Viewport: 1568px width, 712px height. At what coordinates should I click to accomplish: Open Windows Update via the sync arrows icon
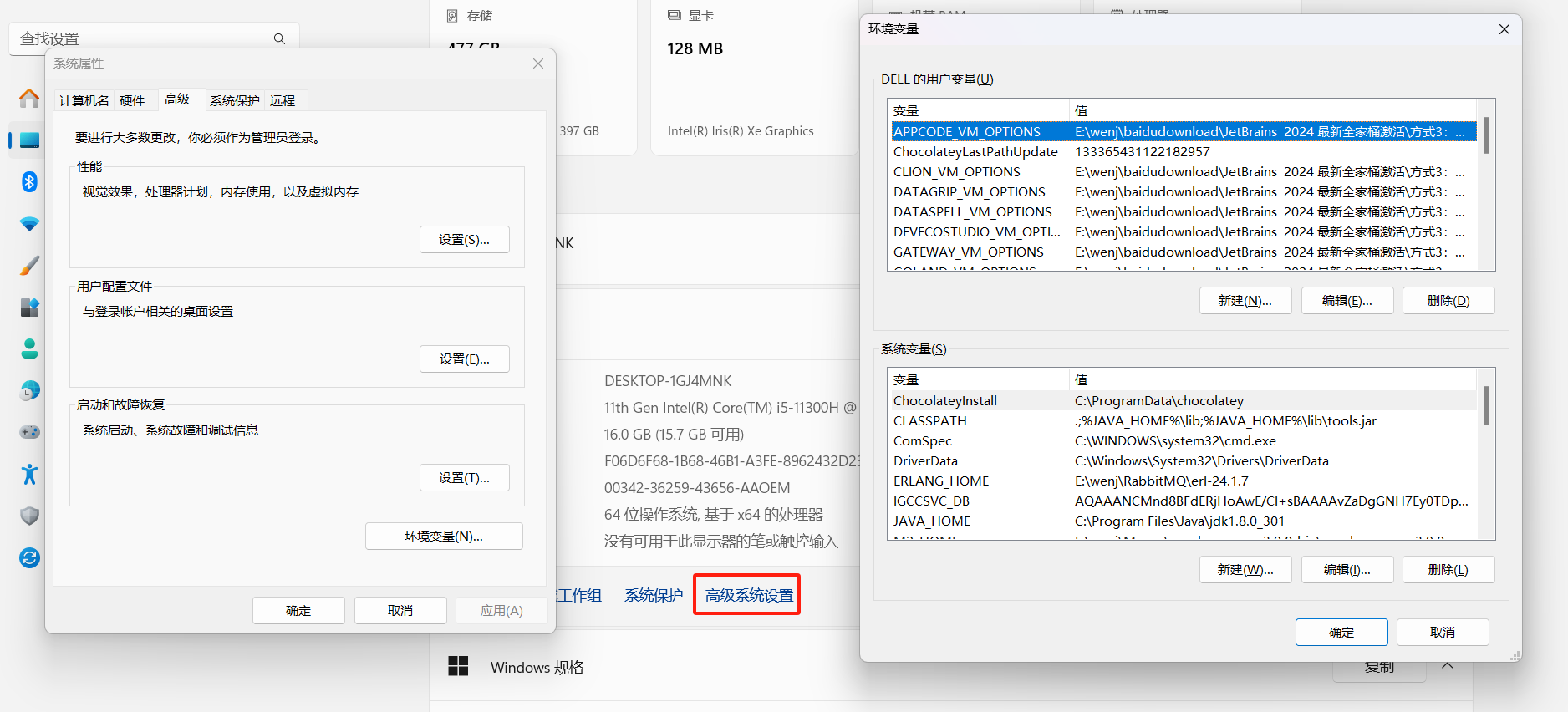29,557
